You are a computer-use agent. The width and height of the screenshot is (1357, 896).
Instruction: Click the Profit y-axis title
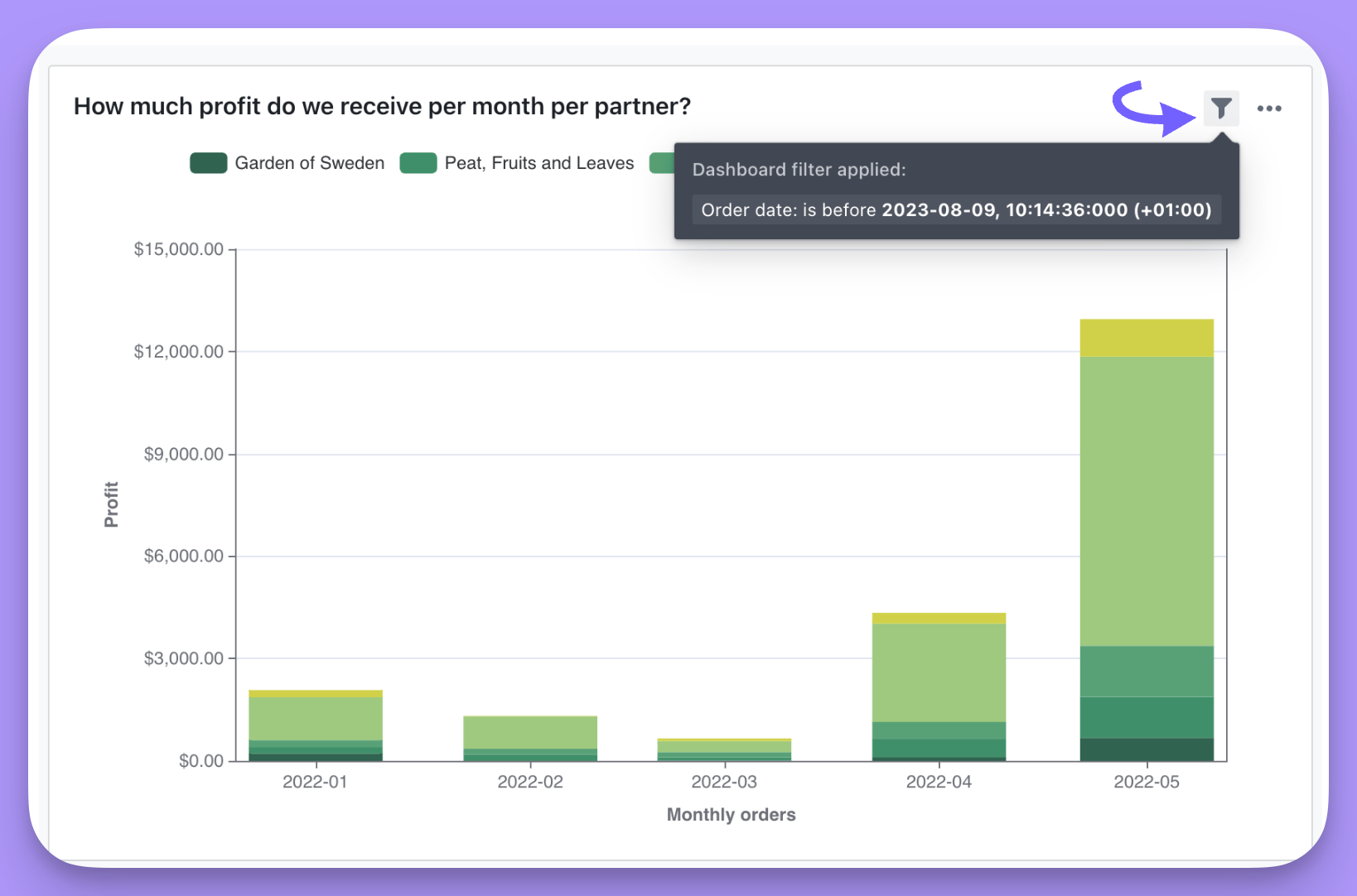(111, 504)
